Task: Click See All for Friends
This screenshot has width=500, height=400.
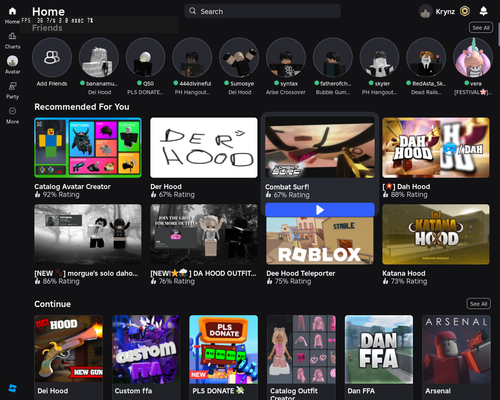Action: tap(481, 28)
